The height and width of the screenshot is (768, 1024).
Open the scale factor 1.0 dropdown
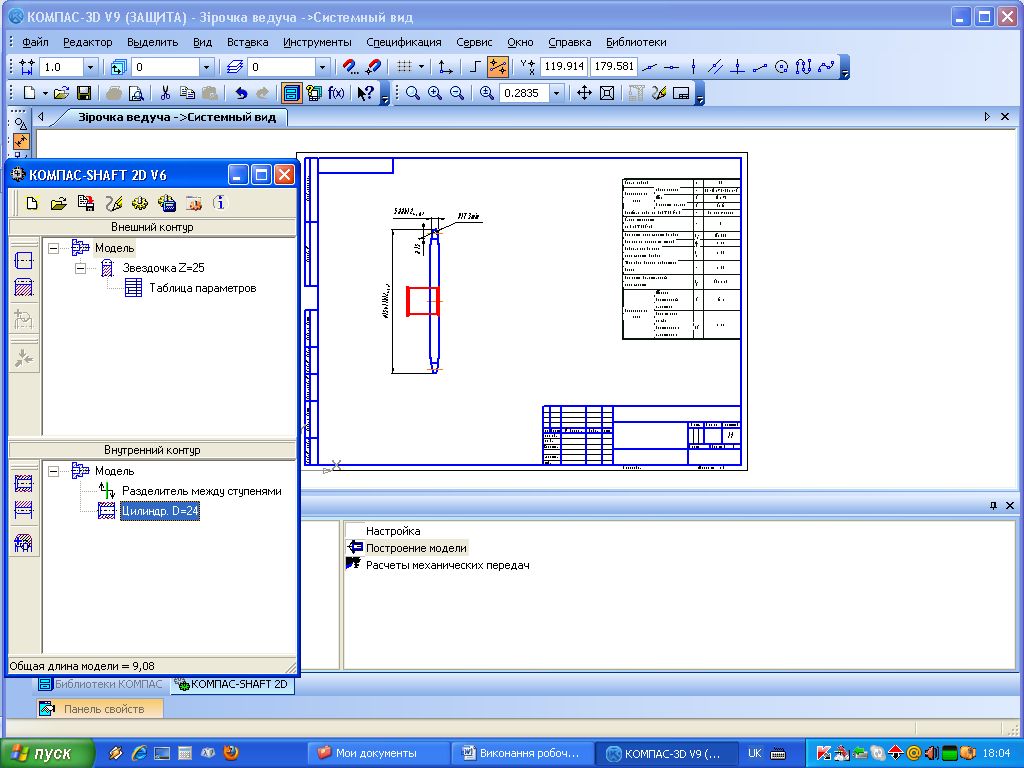coord(90,67)
